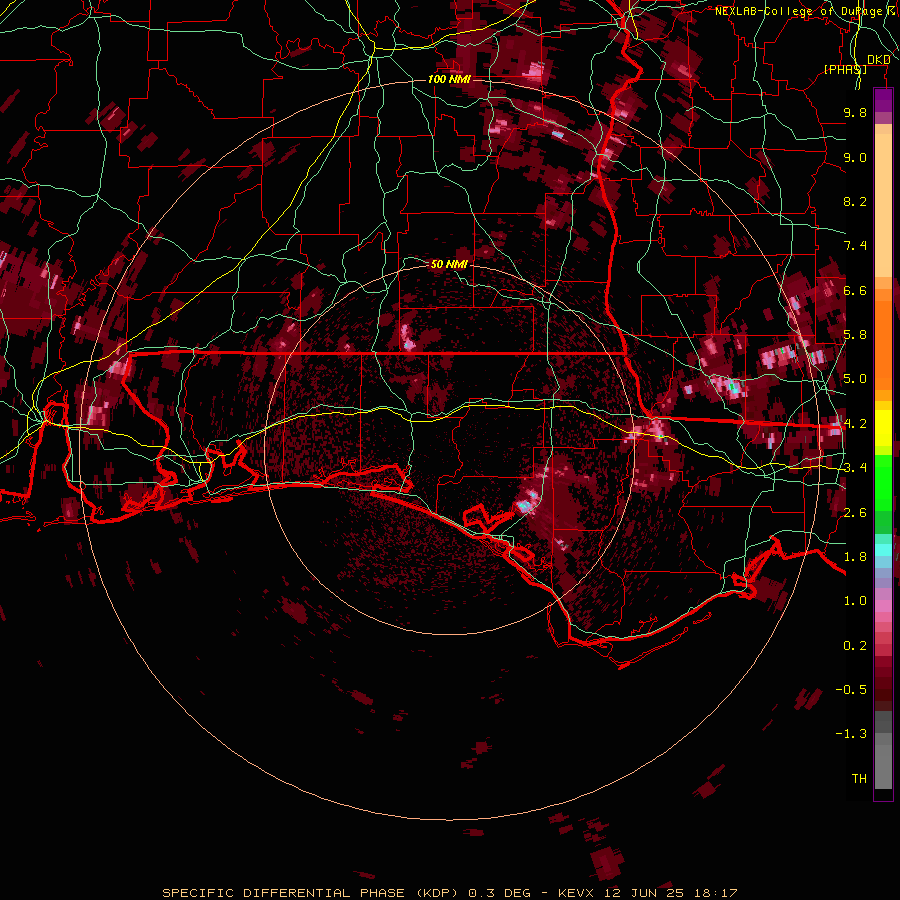
Task: Click the "KEVX" radar site identifier
Action: point(578,893)
